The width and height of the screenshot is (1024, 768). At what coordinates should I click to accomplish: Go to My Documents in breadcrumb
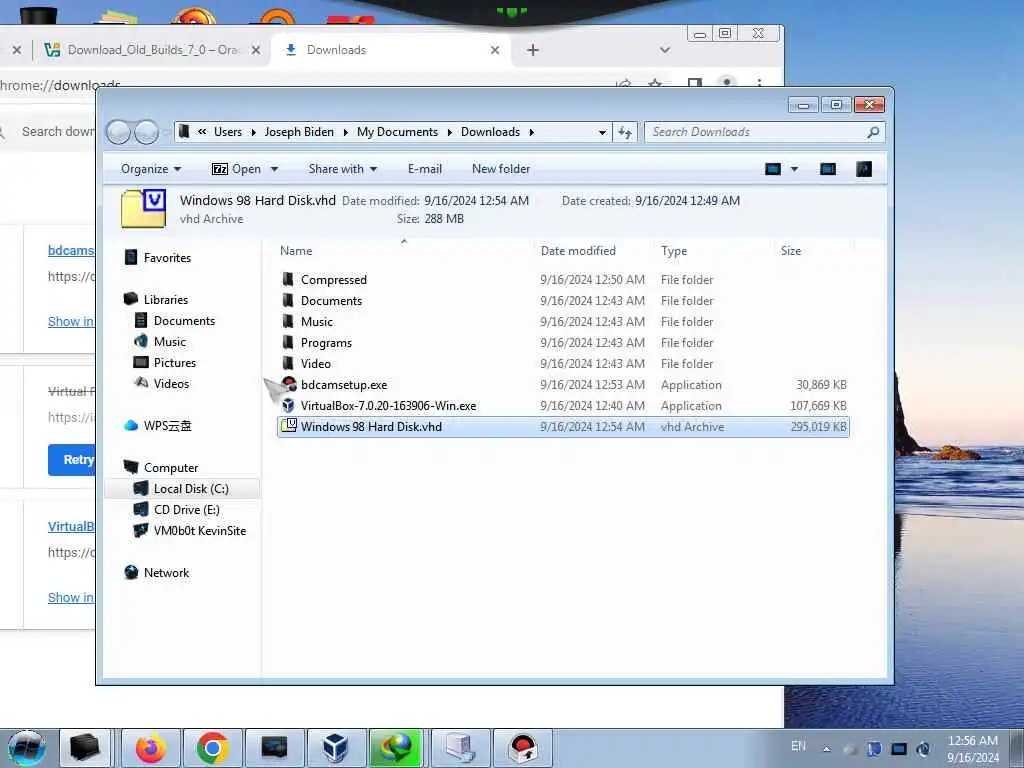pos(397,133)
